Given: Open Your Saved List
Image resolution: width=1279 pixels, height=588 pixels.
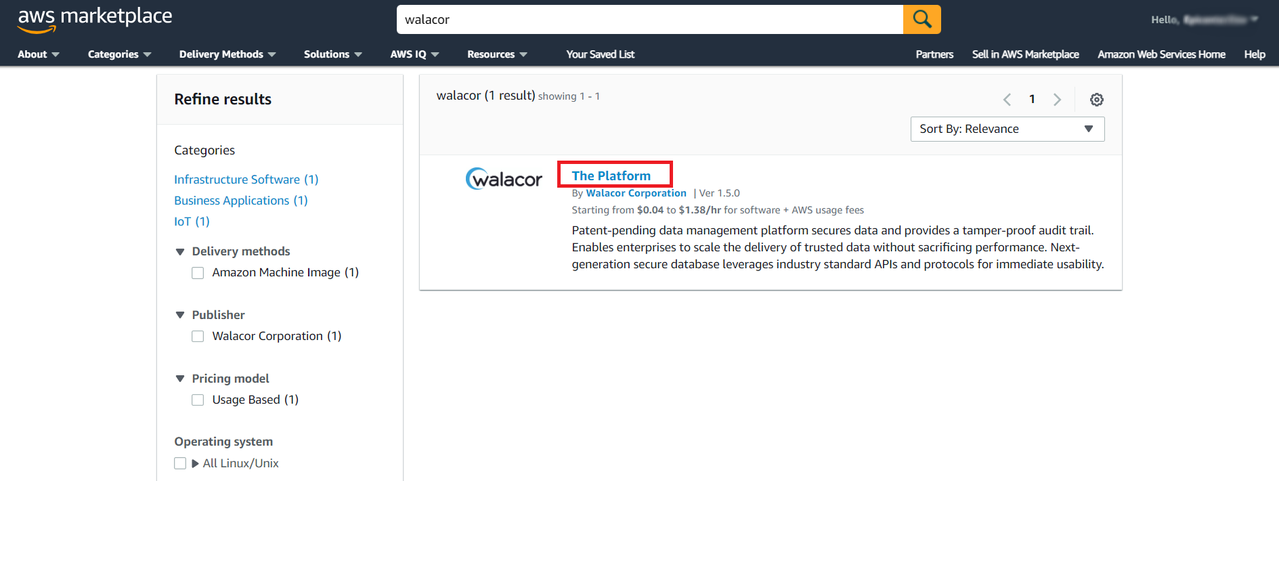Looking at the screenshot, I should (x=600, y=54).
